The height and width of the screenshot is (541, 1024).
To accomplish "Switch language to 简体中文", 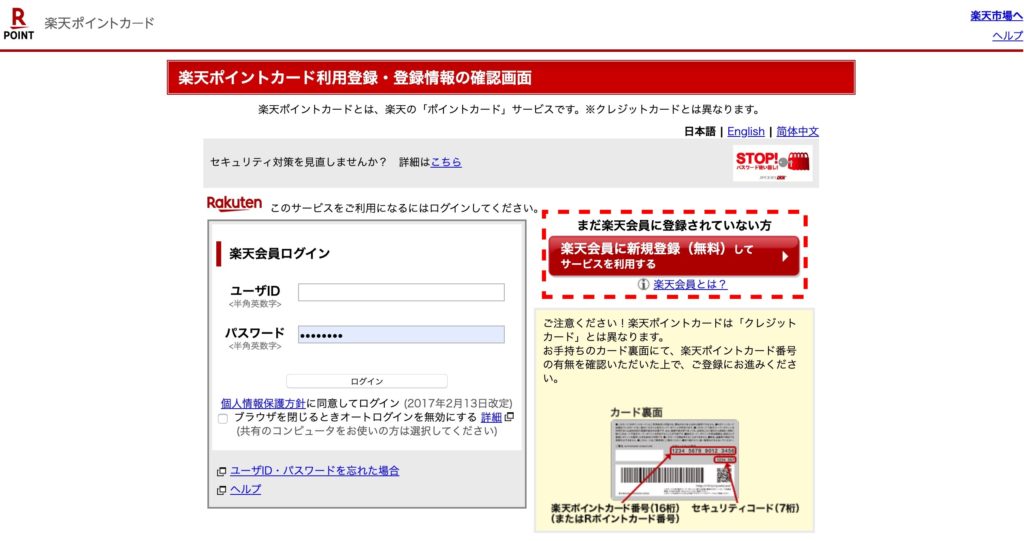I will point(797,132).
